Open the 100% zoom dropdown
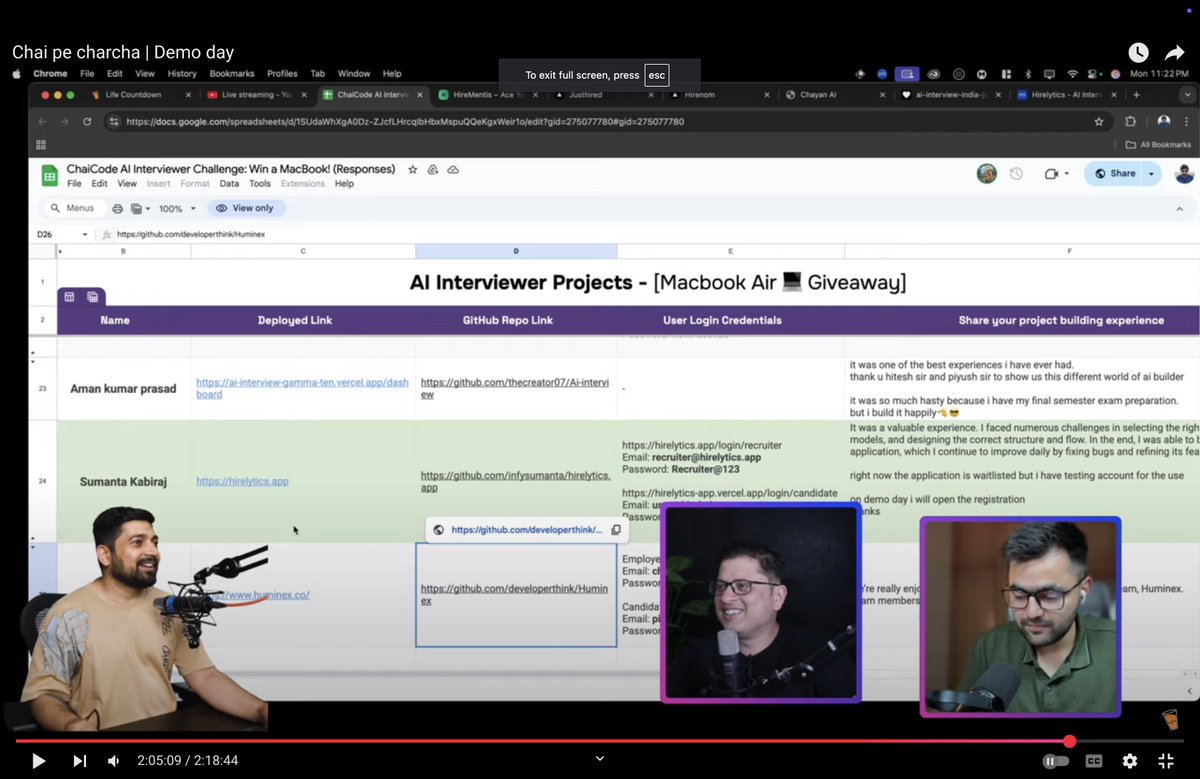Image resolution: width=1200 pixels, height=779 pixels. coord(178,208)
